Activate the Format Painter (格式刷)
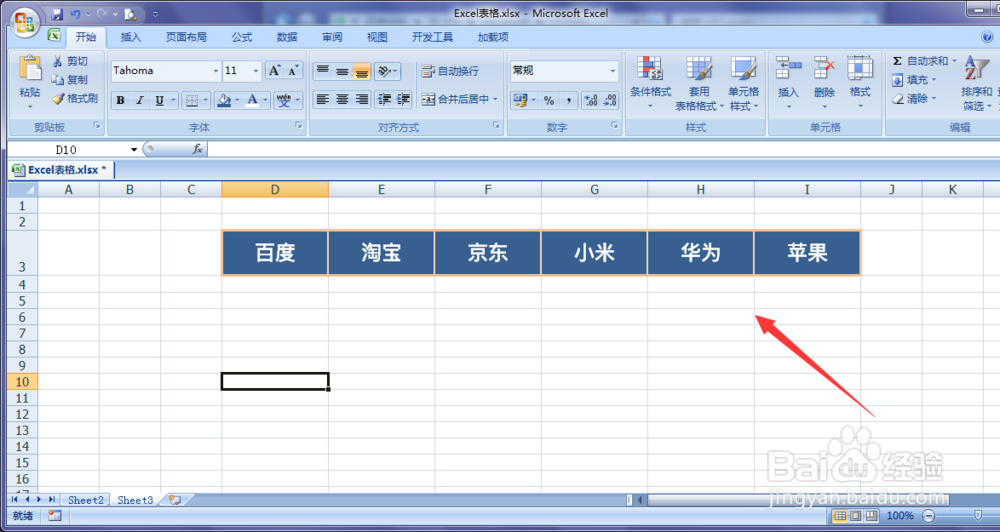Viewport: 1000px width, 532px height. tap(75, 98)
